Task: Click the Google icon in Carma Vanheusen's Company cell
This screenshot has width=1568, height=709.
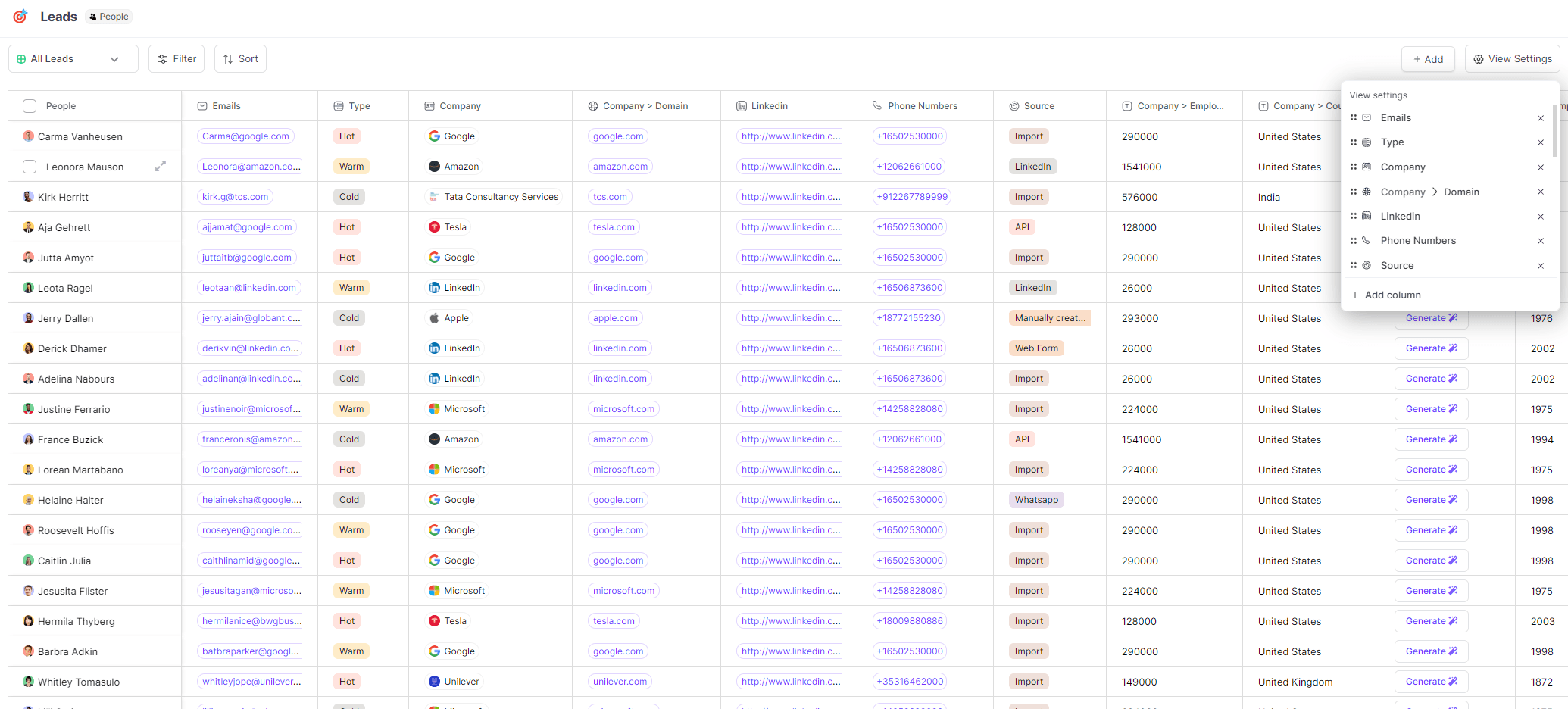Action: [433, 136]
